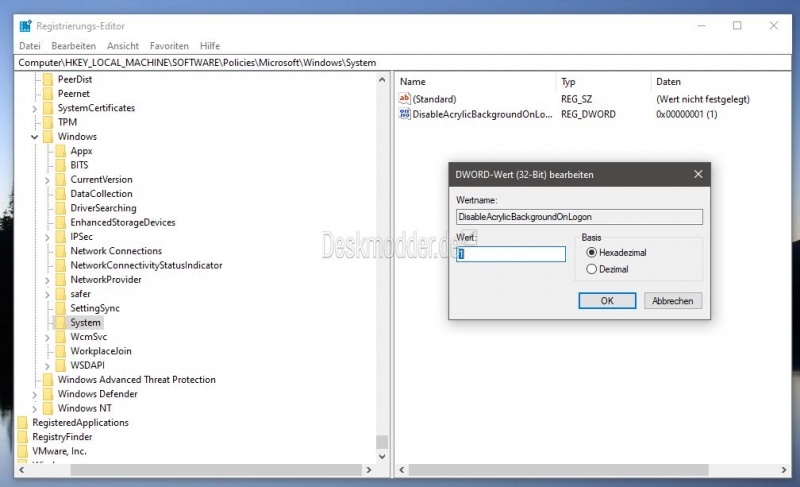800x487 pixels.
Task: Select the DriverSearching folder icon
Action: (x=61, y=208)
